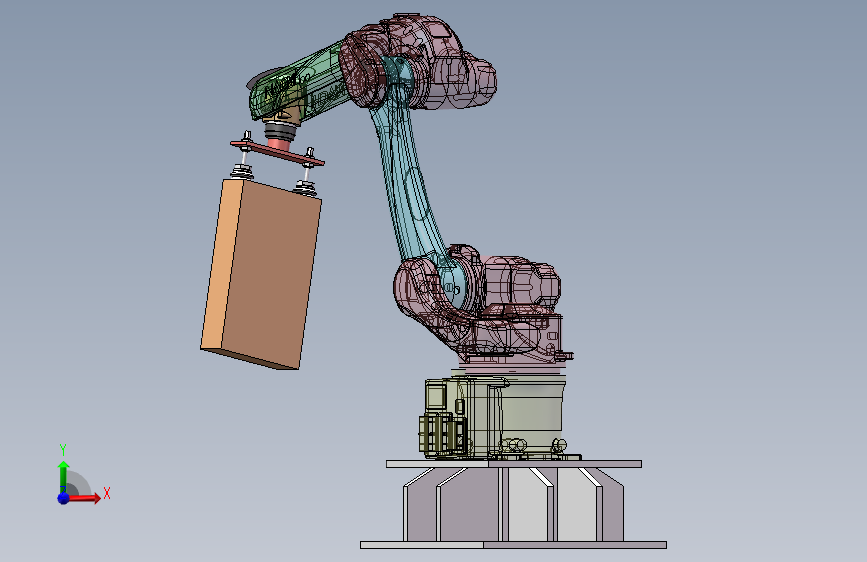
Task: Select the orange box held by the gripper
Action: coord(261,274)
